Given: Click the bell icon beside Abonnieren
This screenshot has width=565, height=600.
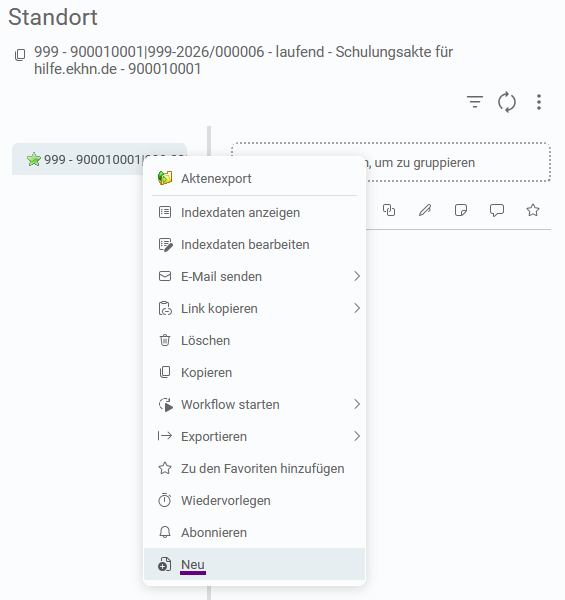Looking at the screenshot, I should click(165, 532).
